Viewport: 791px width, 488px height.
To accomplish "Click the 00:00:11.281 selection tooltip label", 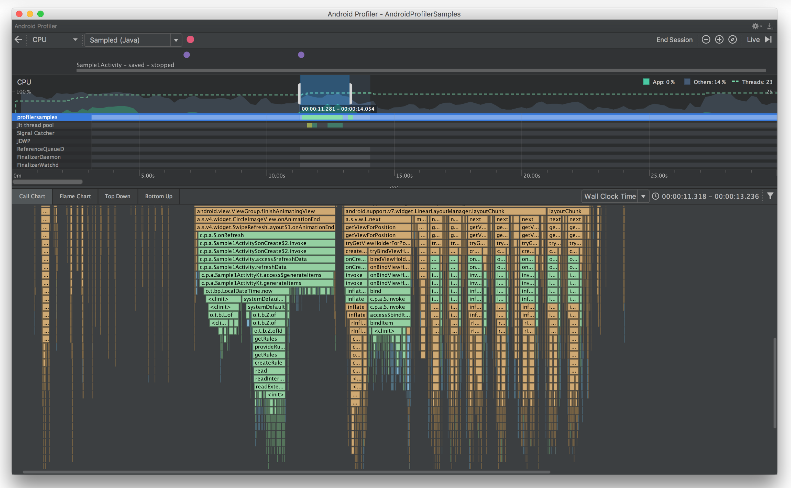I will pyautogui.click(x=337, y=109).
